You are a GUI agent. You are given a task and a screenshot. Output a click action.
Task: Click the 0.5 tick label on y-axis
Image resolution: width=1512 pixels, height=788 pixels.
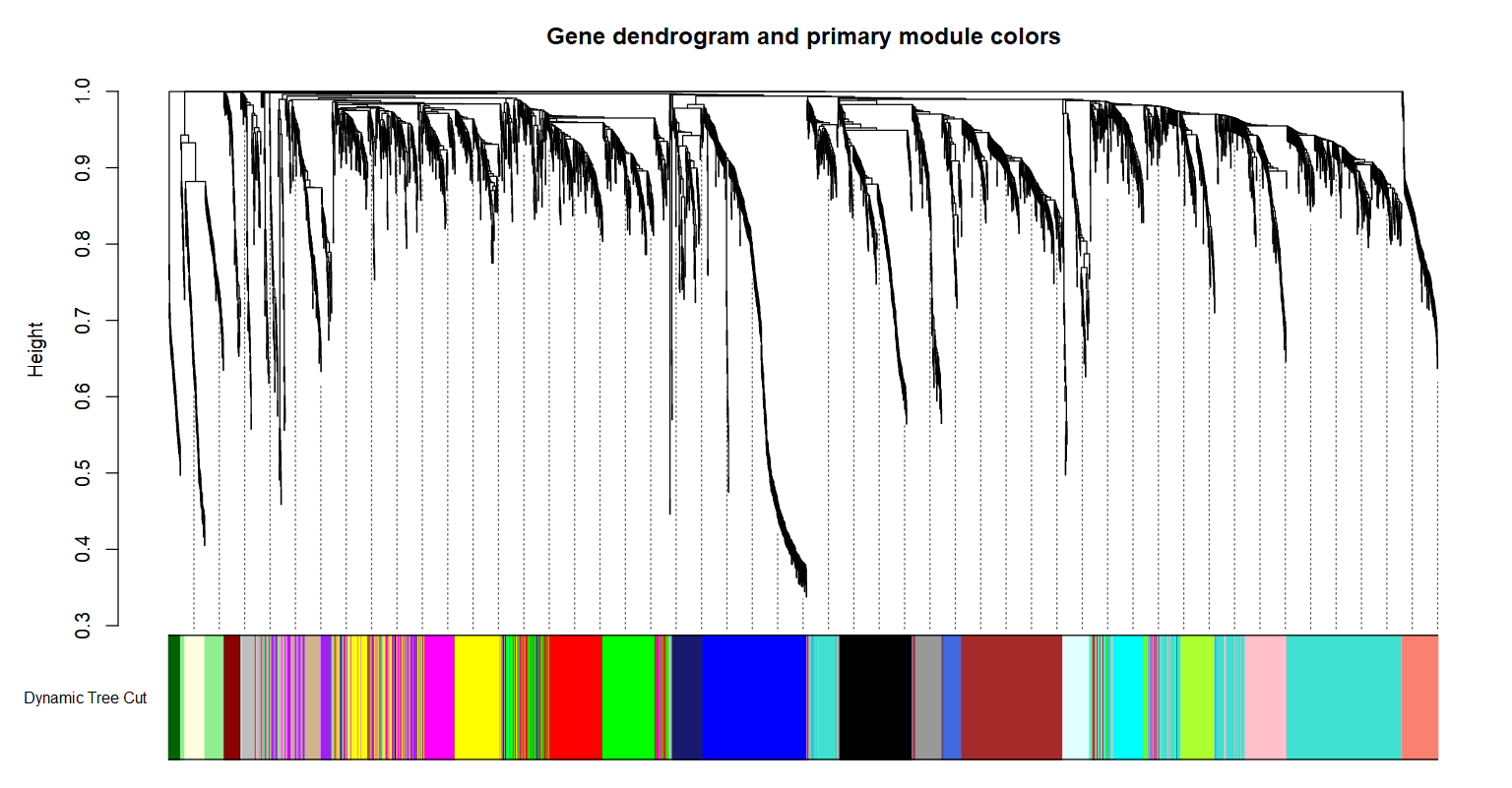84,473
